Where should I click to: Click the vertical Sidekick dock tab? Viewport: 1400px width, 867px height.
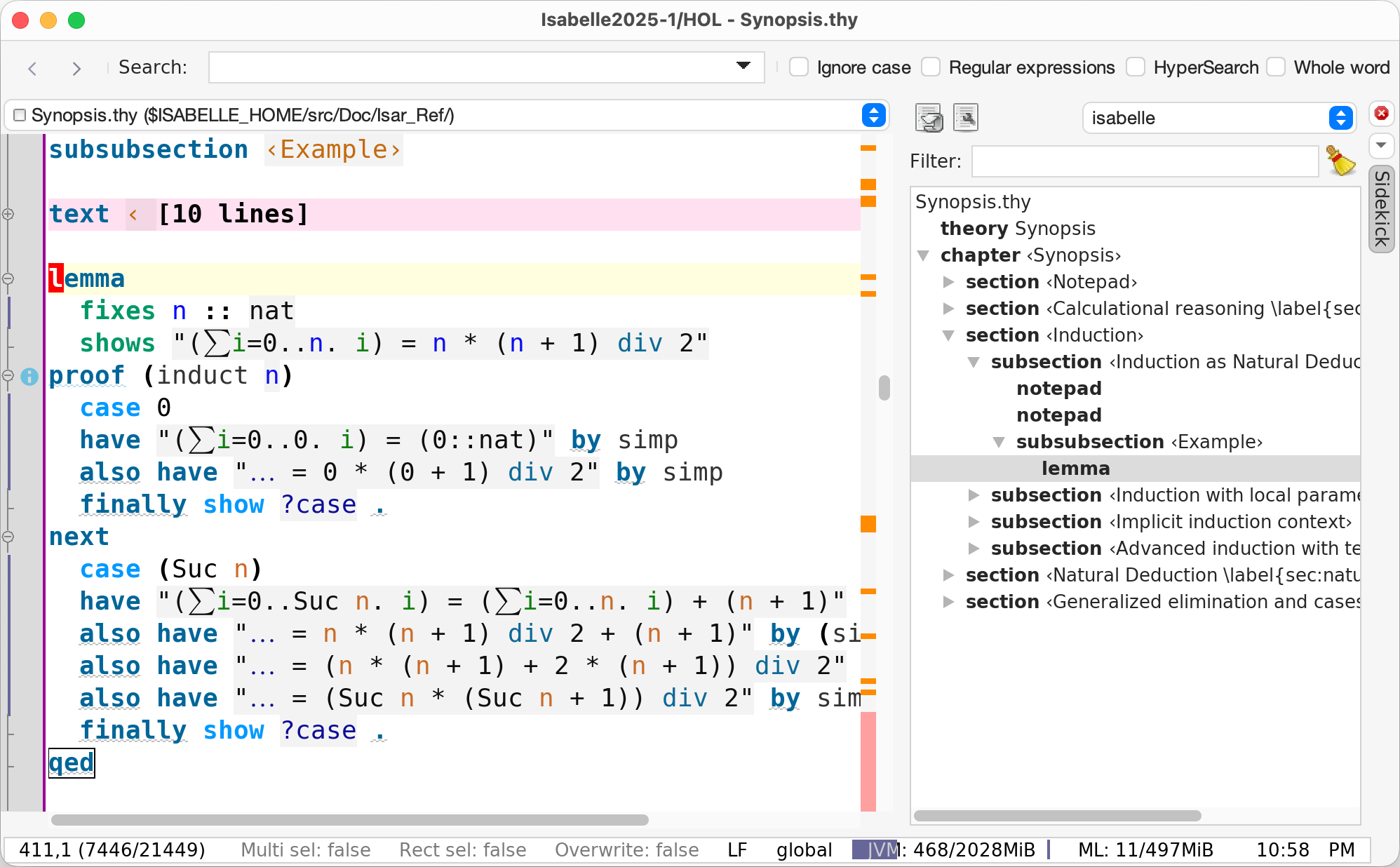1381,208
